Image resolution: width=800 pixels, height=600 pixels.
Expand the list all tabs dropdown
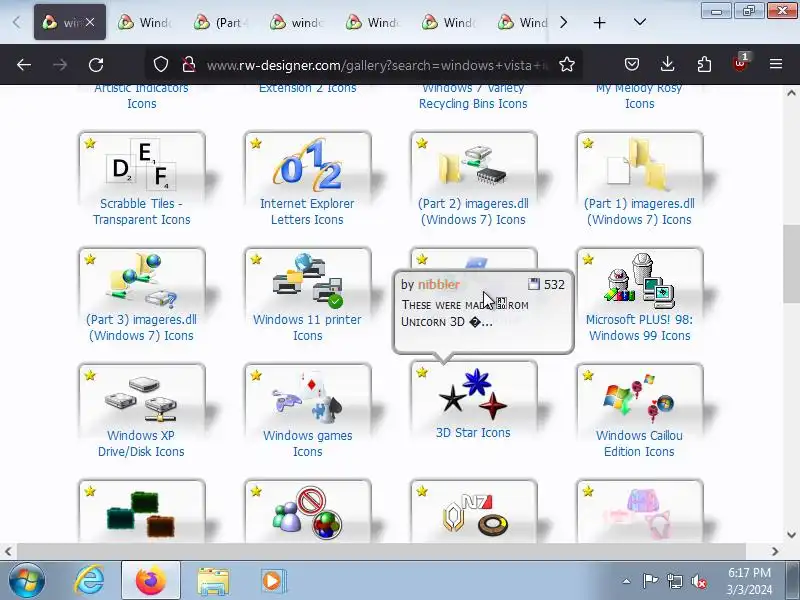[640, 22]
